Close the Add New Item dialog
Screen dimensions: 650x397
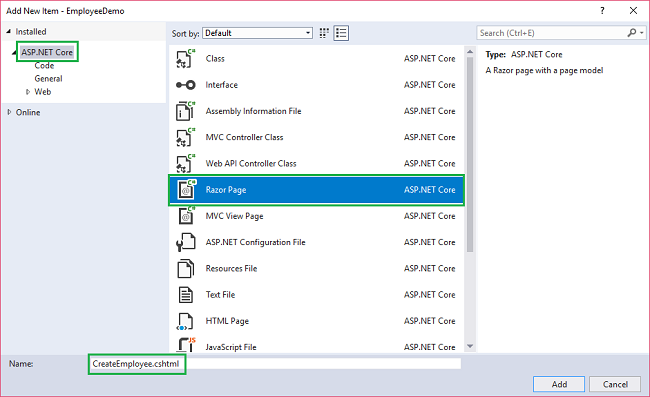click(633, 11)
